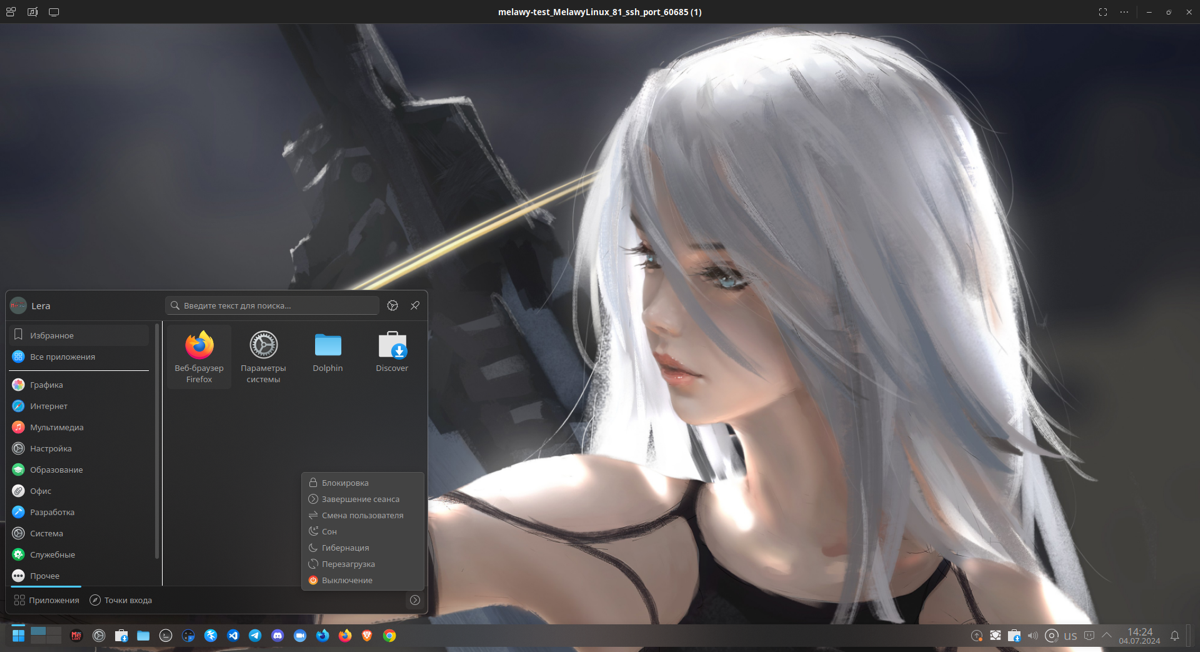
Task: Open the volume control in tray
Action: pyautogui.click(x=1033, y=635)
